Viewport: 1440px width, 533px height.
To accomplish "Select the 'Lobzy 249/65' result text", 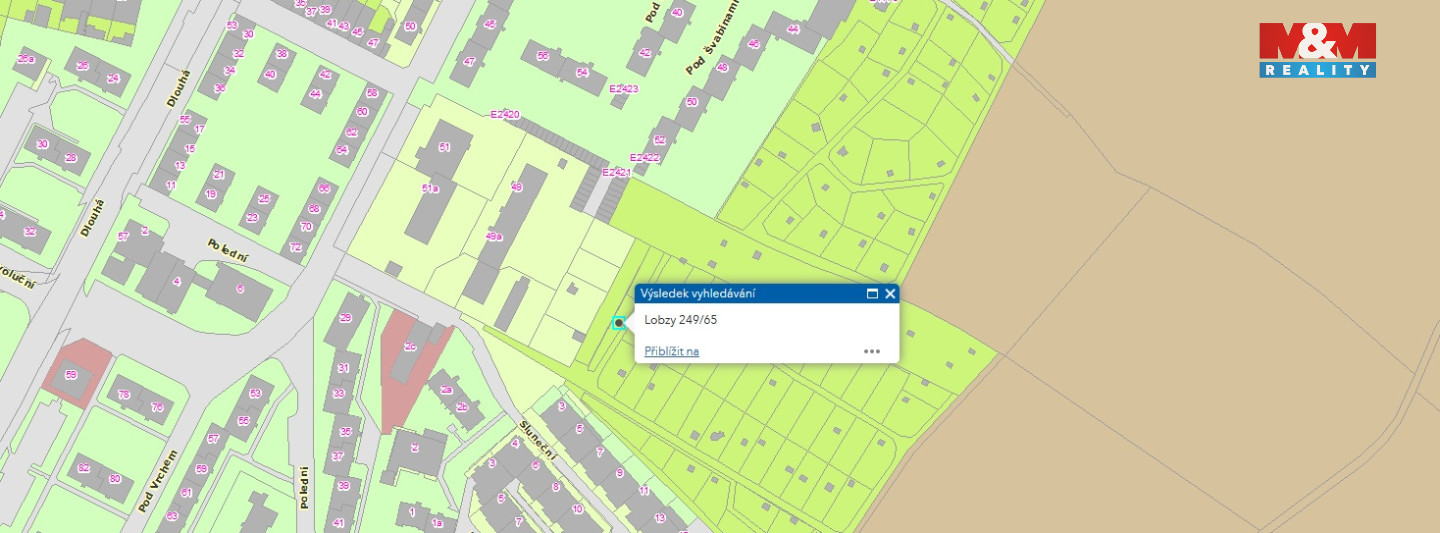I will pos(681,320).
